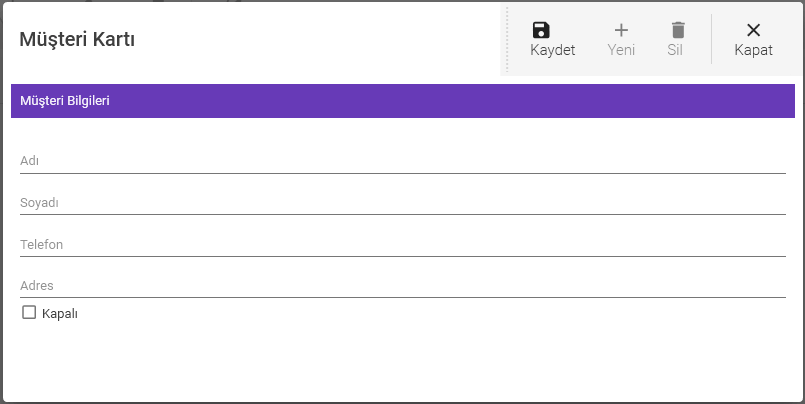Click the blank form area below Kapalı
This screenshot has width=805, height=404.
click(x=400, y=360)
